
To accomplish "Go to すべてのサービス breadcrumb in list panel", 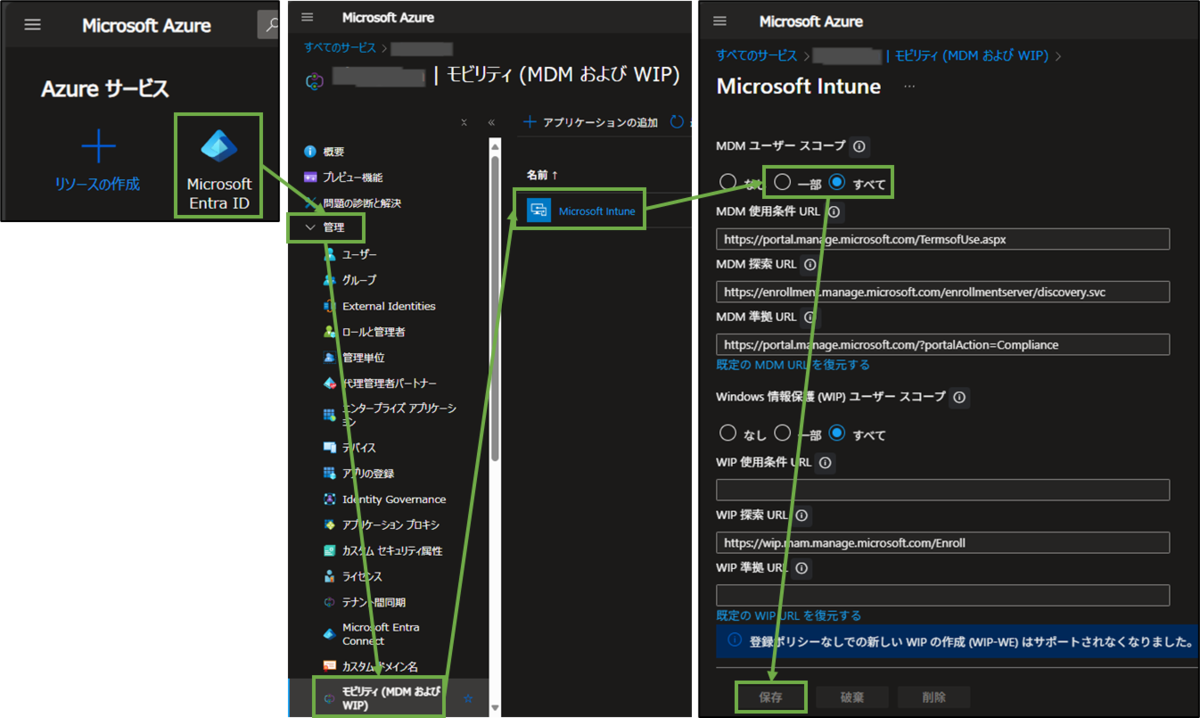I will click(340, 47).
